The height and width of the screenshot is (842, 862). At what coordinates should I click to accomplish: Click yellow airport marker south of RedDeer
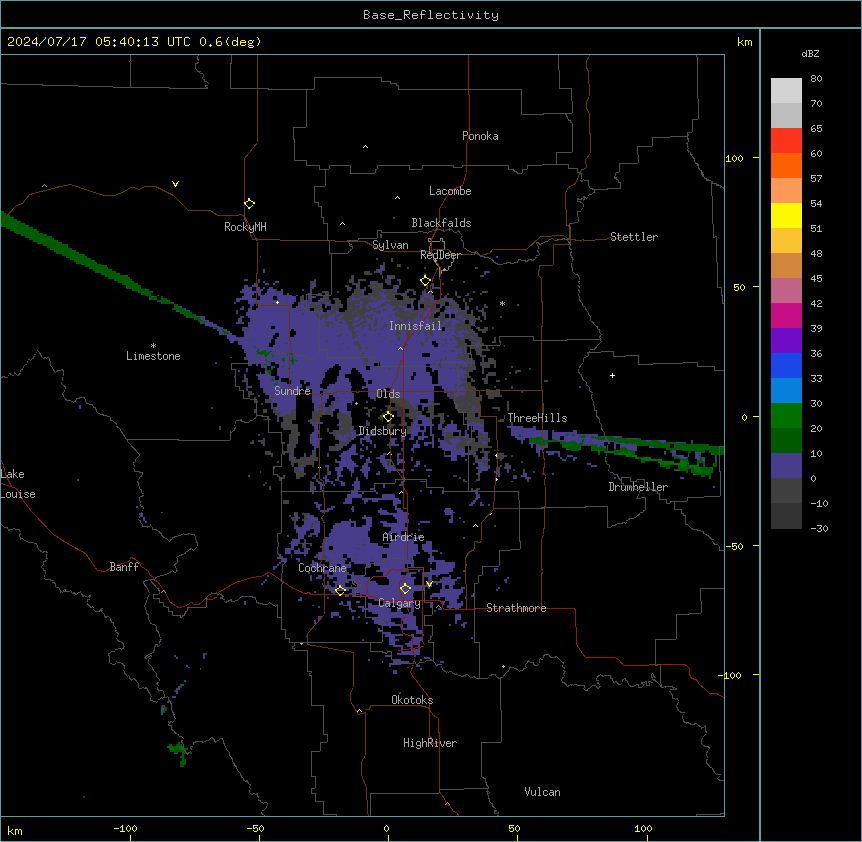[x=426, y=281]
